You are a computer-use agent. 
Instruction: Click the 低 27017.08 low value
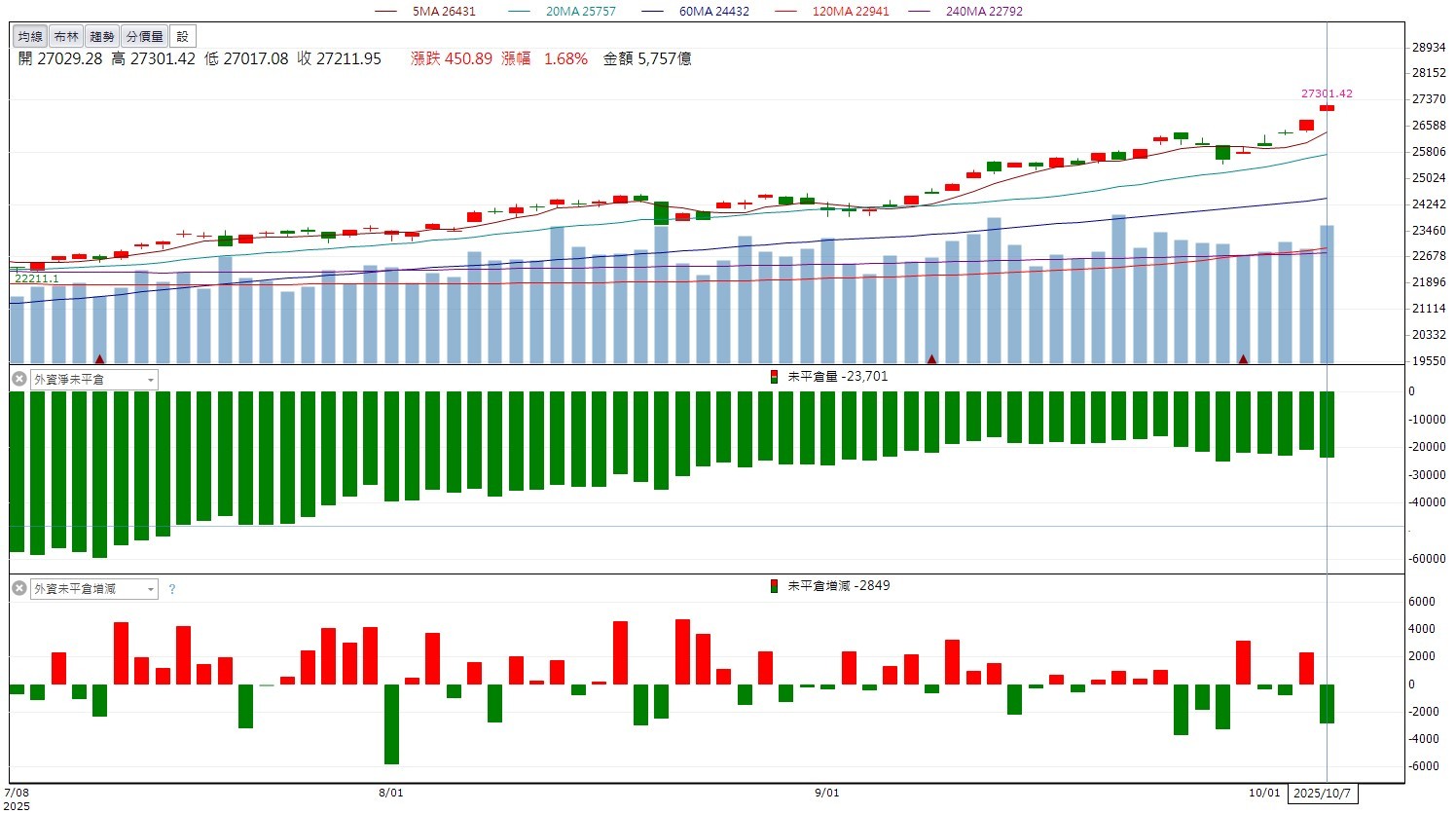[x=246, y=59]
